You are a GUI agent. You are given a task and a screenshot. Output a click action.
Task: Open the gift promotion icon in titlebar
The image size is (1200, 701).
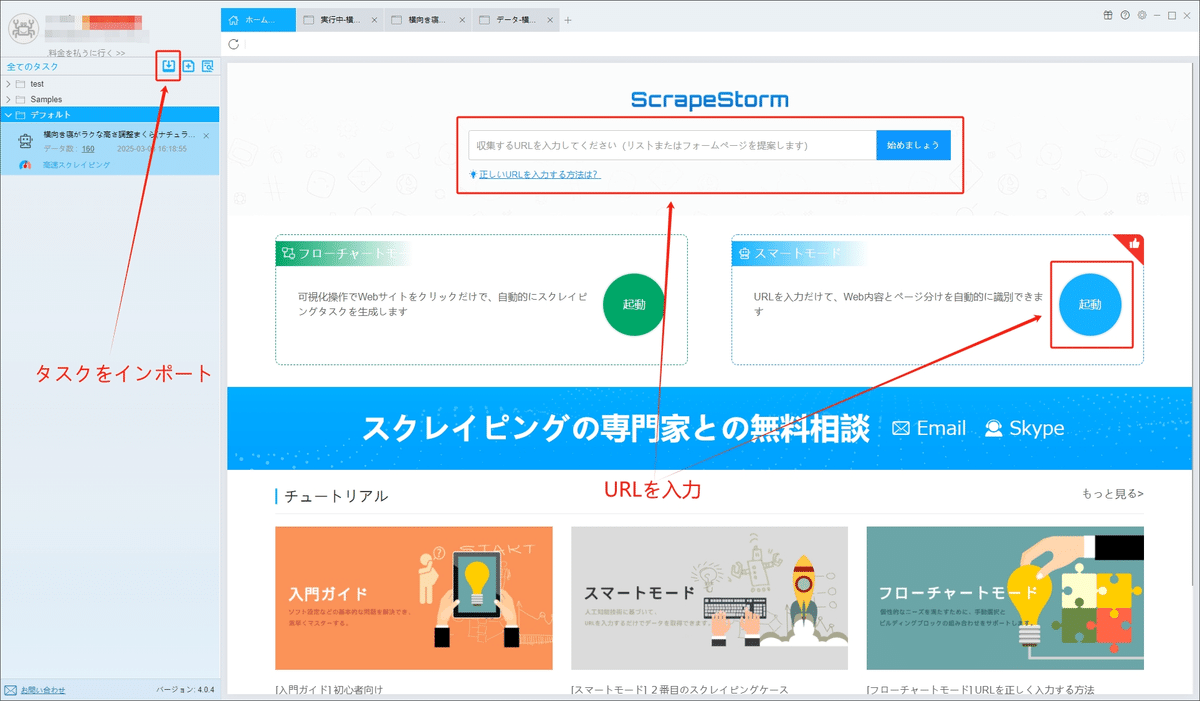pyautogui.click(x=1107, y=15)
